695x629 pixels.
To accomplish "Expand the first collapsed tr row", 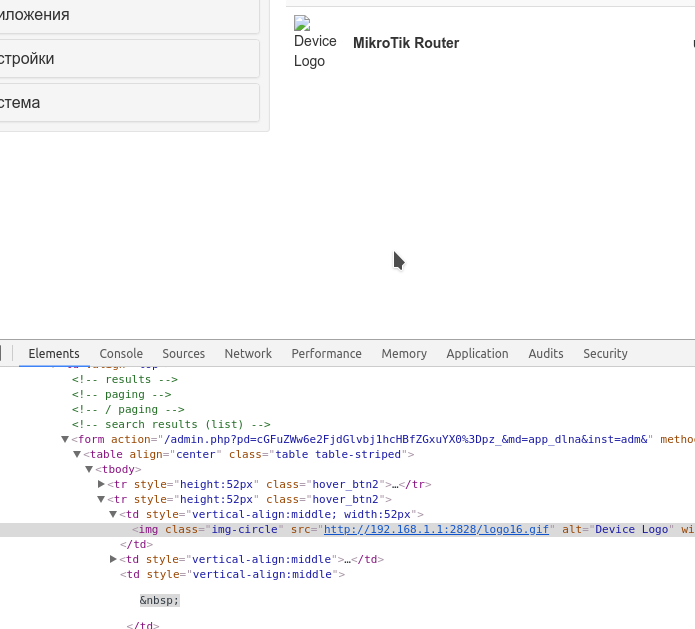I will [x=101, y=484].
